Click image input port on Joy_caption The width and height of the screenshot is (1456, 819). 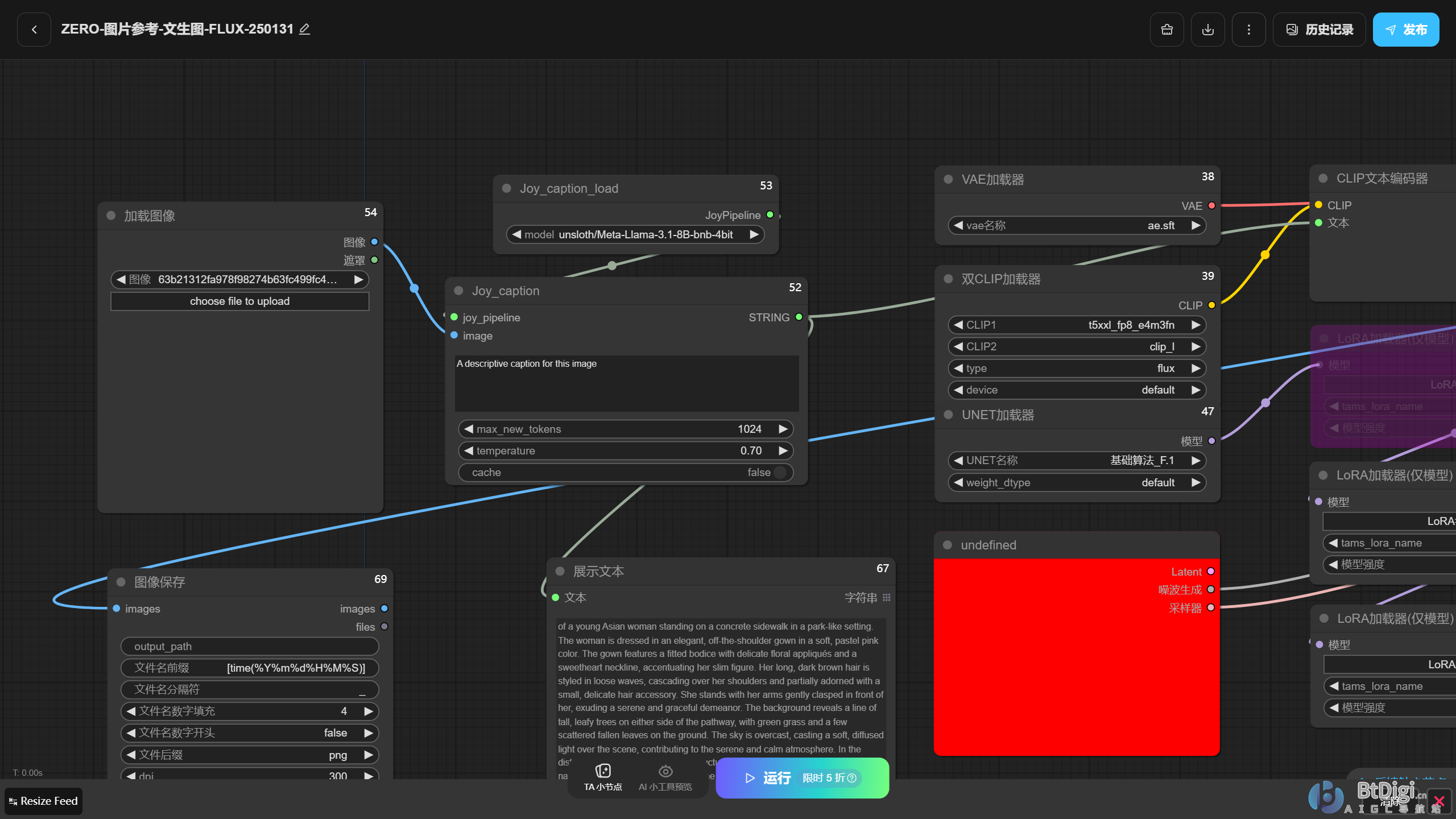(454, 335)
